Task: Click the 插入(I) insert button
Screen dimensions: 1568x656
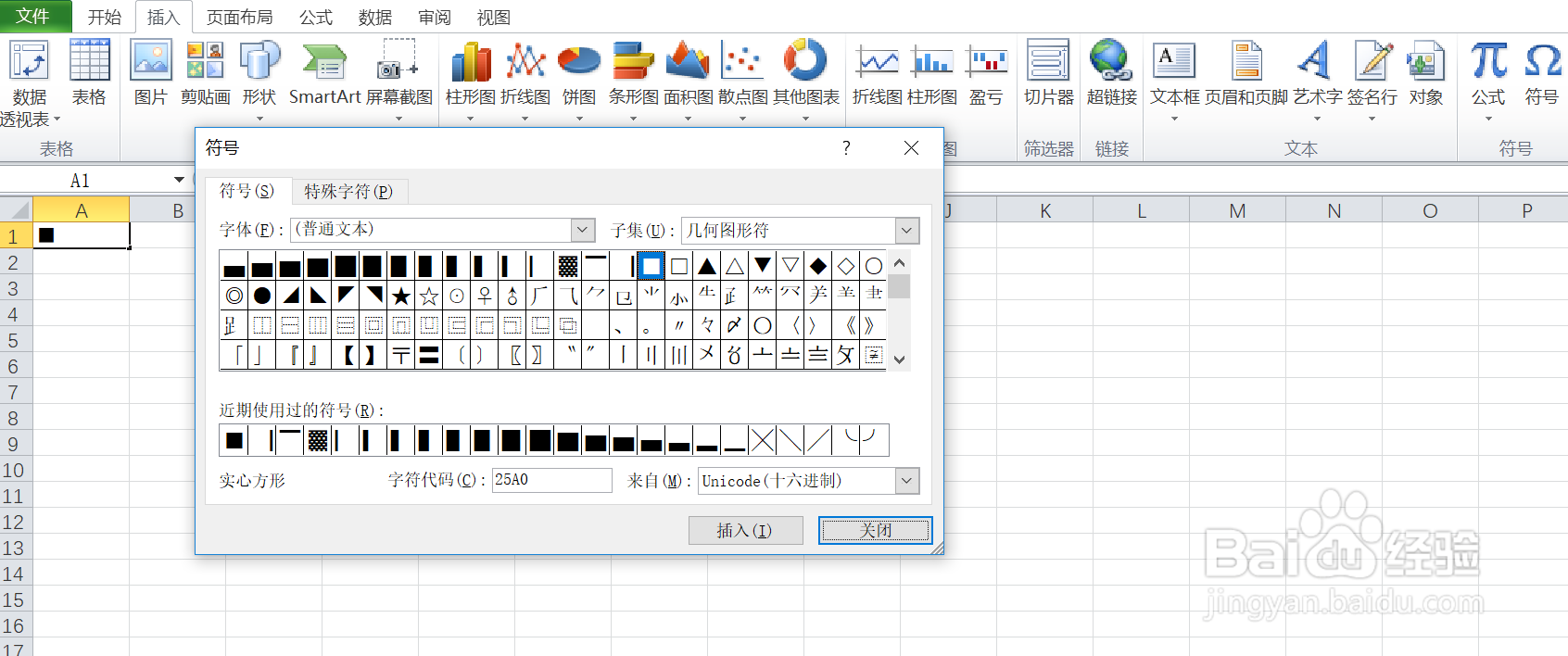Action: click(x=745, y=530)
